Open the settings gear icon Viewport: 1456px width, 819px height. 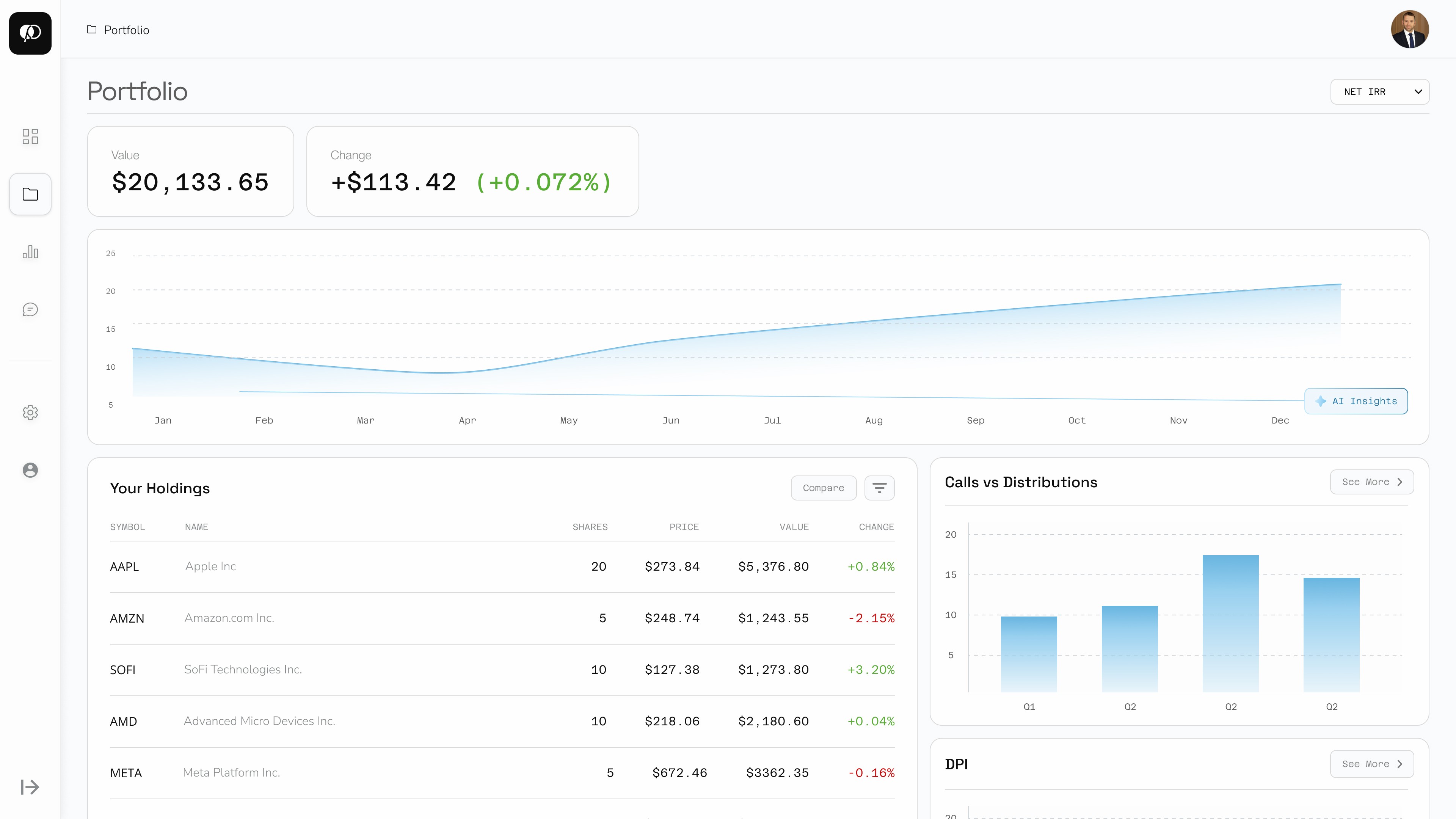pyautogui.click(x=30, y=413)
